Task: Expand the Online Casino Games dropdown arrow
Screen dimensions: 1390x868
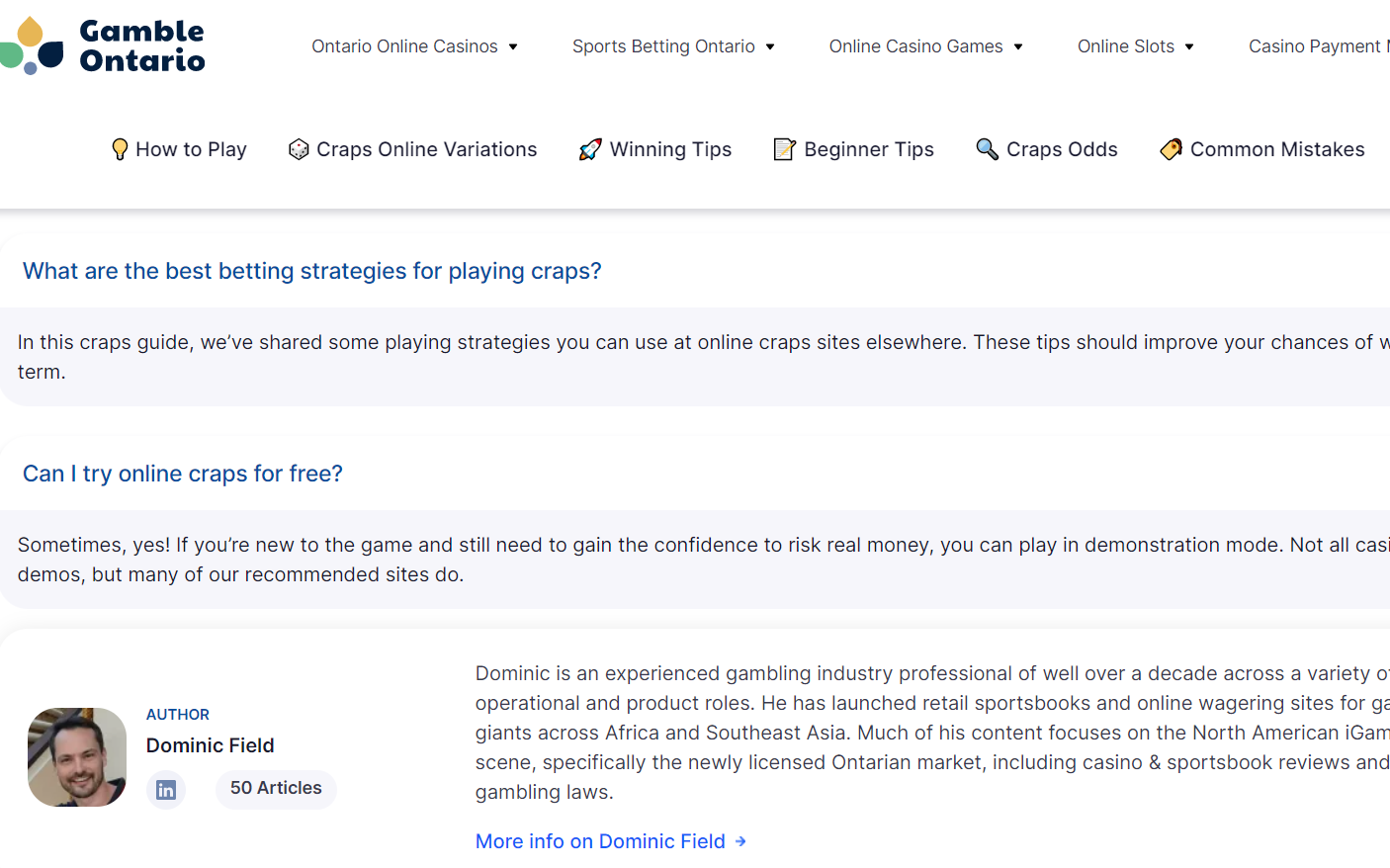Action: point(1018,46)
